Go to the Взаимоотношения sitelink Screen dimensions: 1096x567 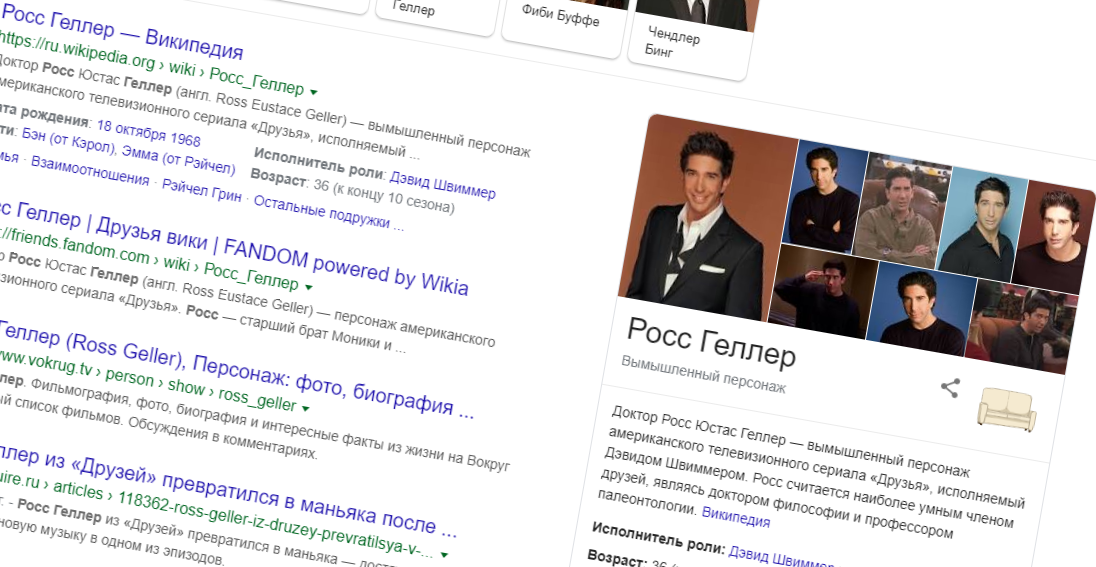click(90, 170)
